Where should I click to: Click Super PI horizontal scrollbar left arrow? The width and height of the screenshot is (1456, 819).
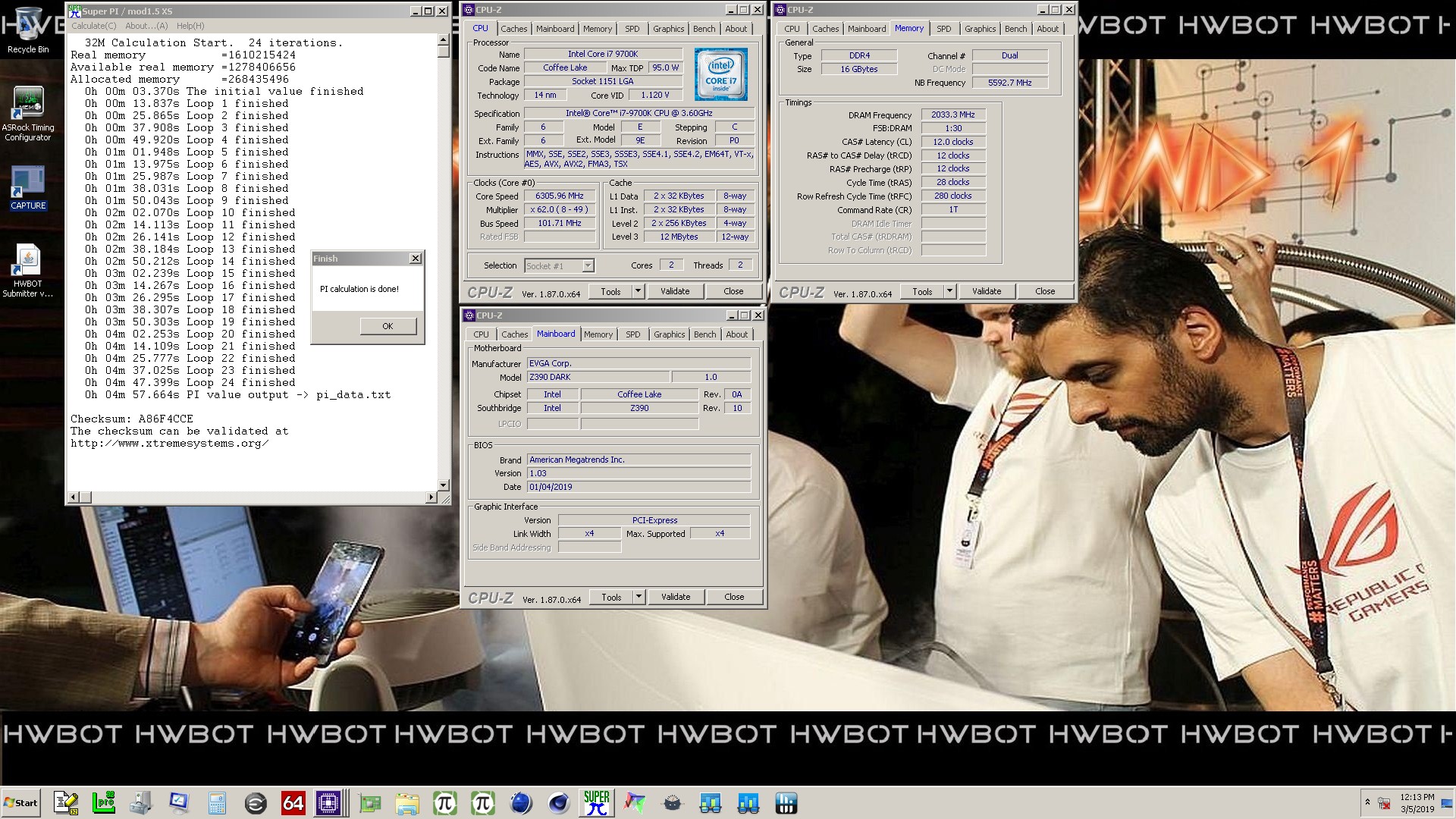click(74, 497)
